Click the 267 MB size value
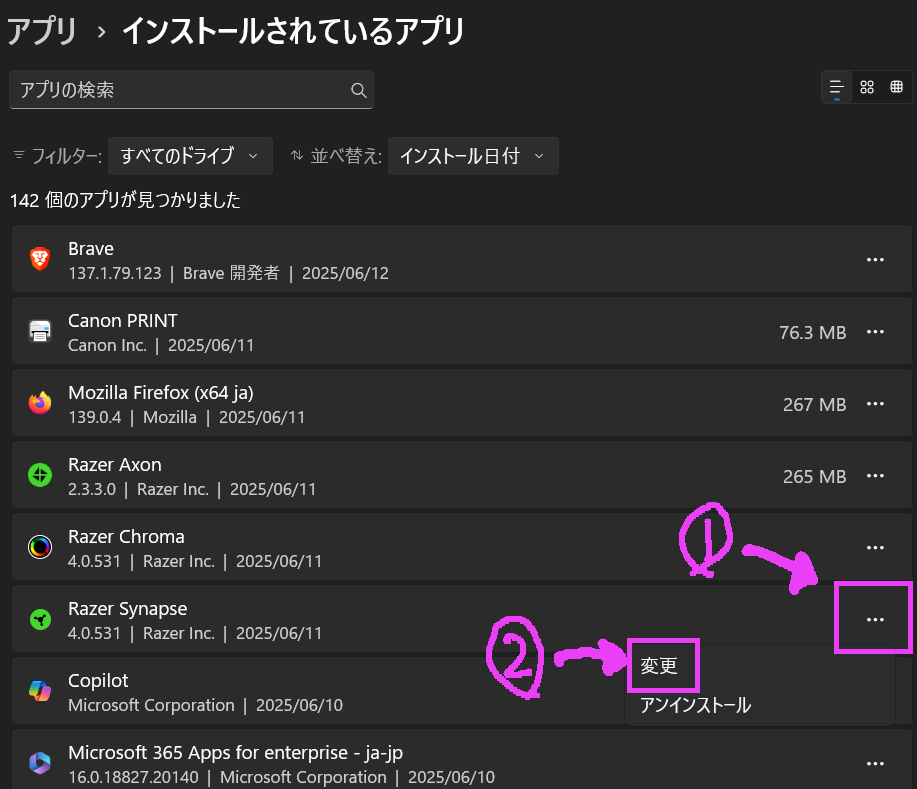This screenshot has height=789, width=917. (815, 404)
